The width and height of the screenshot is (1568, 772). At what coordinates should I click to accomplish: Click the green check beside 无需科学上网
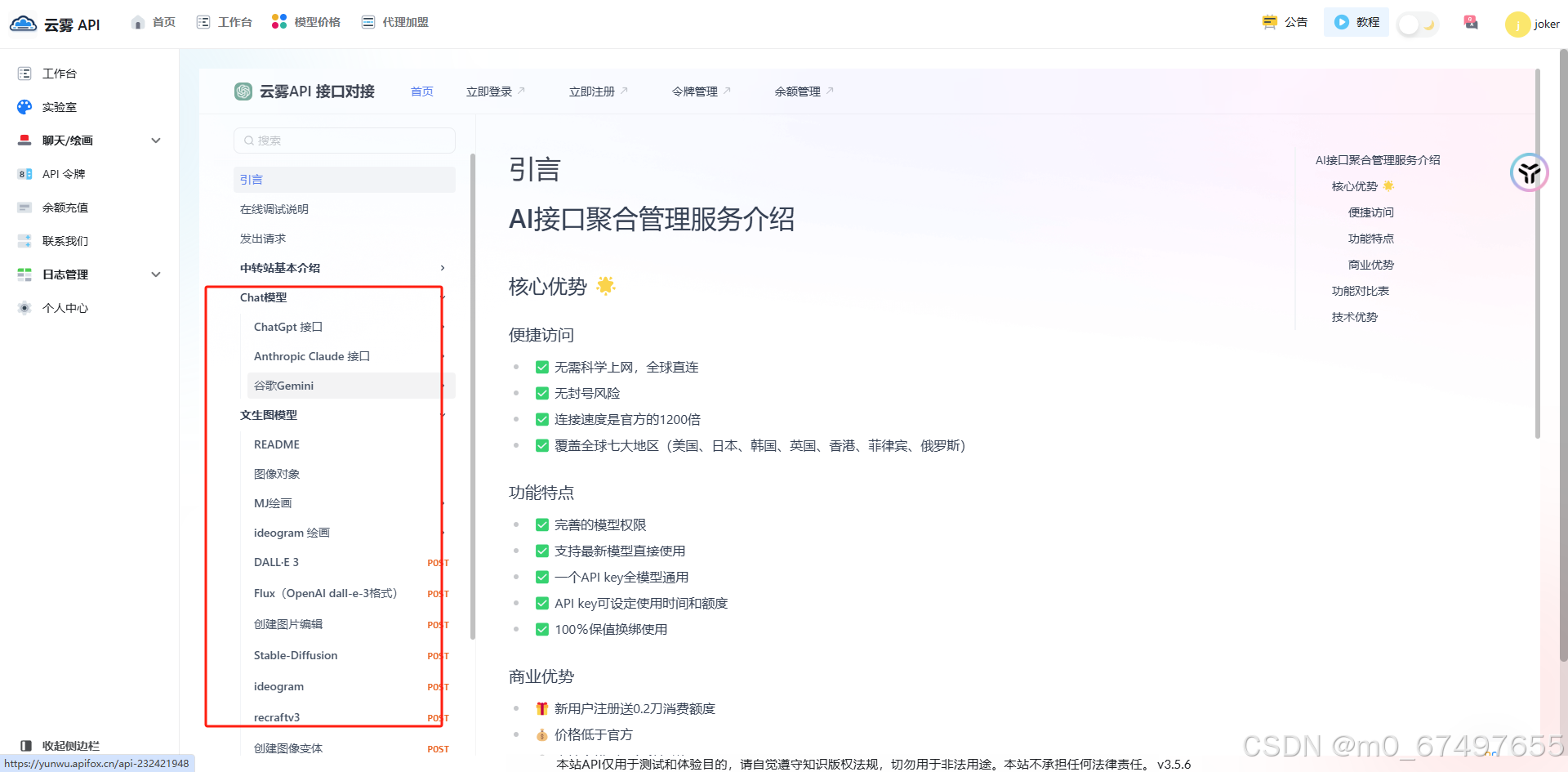point(541,368)
